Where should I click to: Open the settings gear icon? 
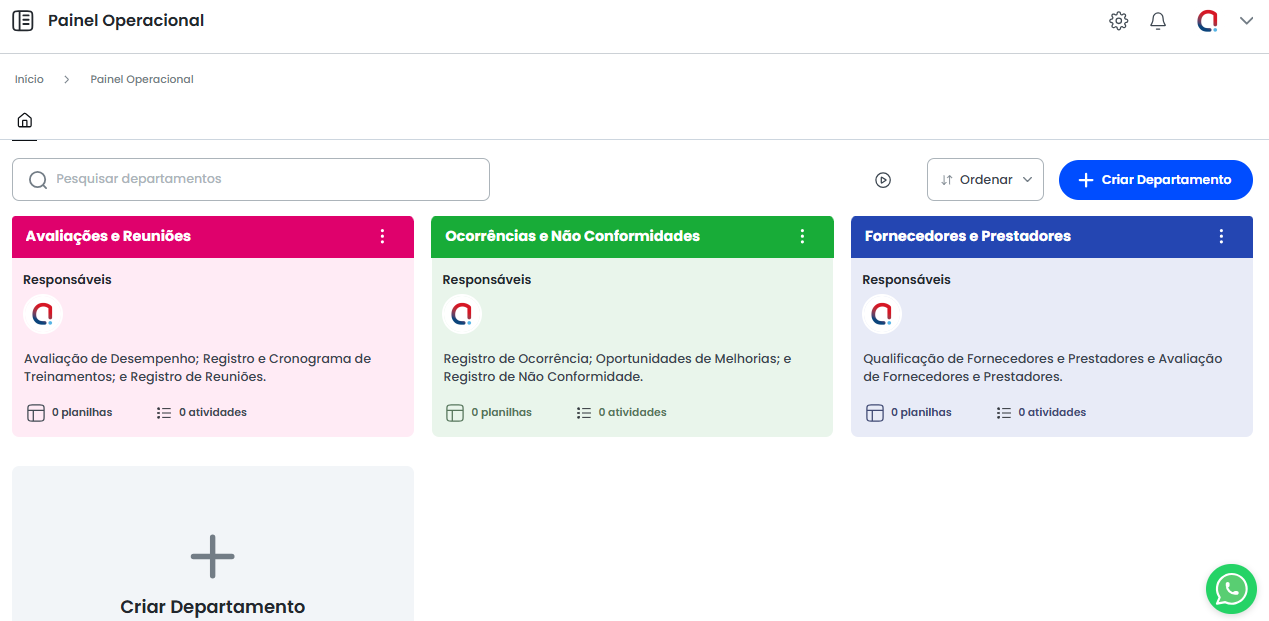point(1118,21)
